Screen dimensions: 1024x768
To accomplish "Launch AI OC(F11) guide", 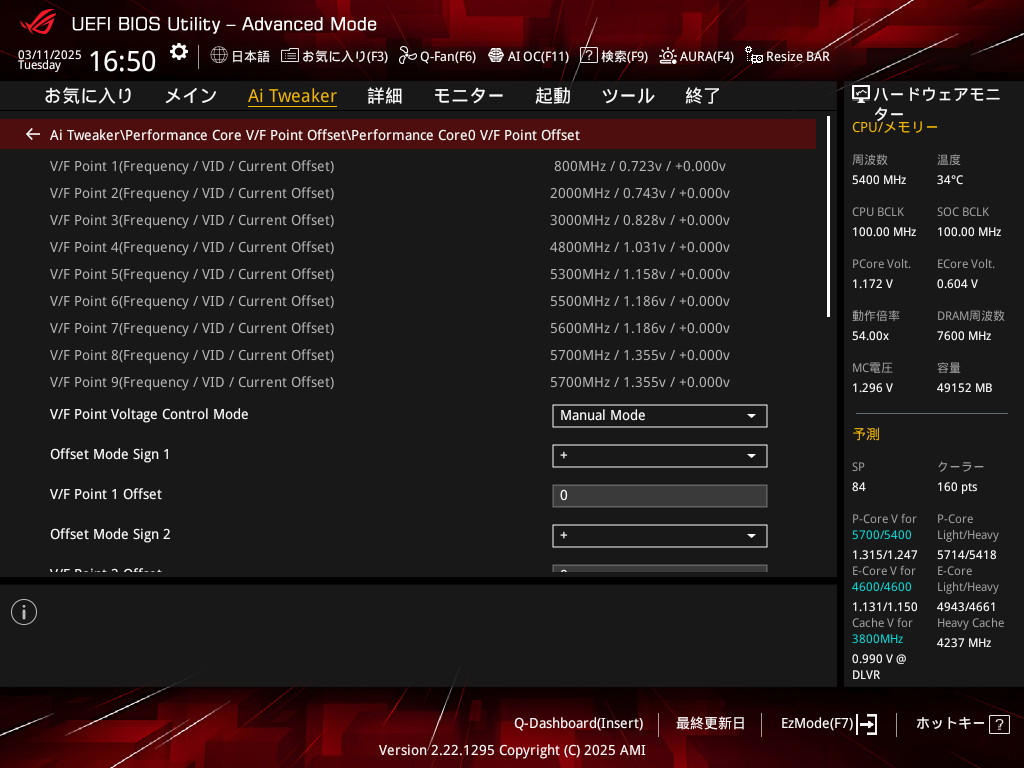I will pyautogui.click(x=528, y=56).
